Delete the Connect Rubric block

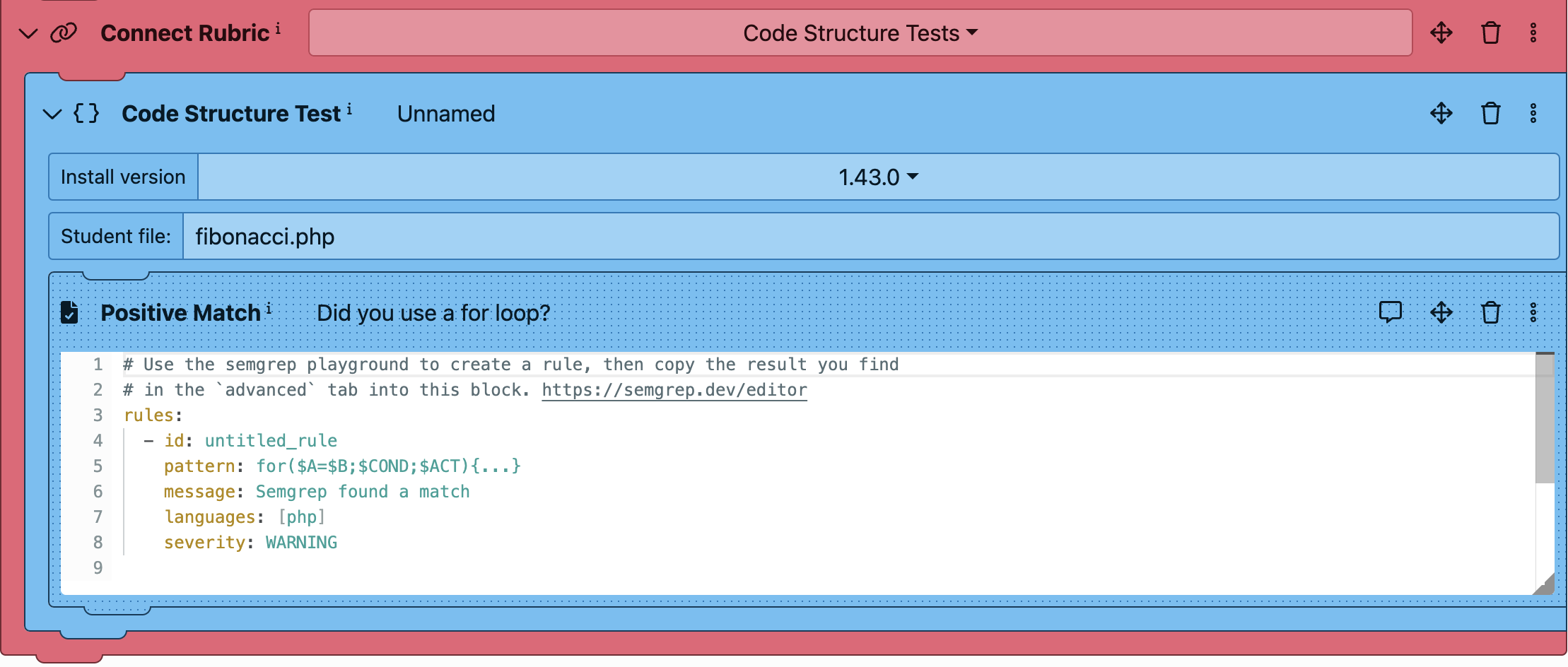(1490, 33)
